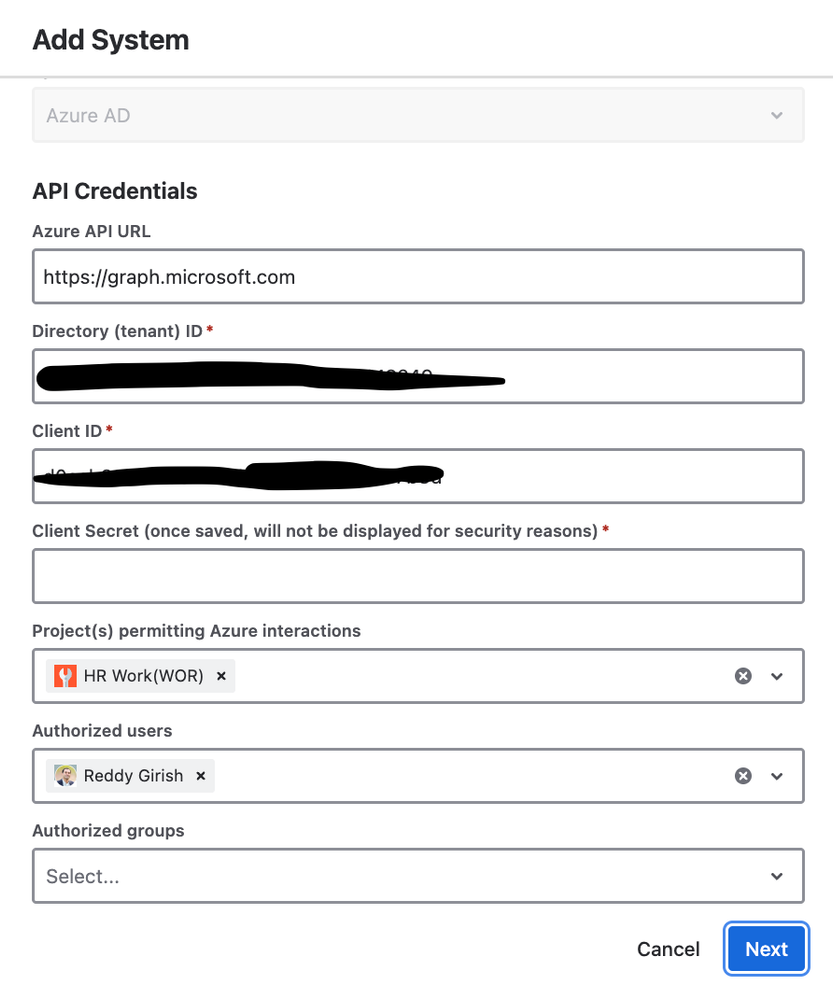Cancel the Add System dialog
Viewport: 833px width, 999px height.
[668, 949]
